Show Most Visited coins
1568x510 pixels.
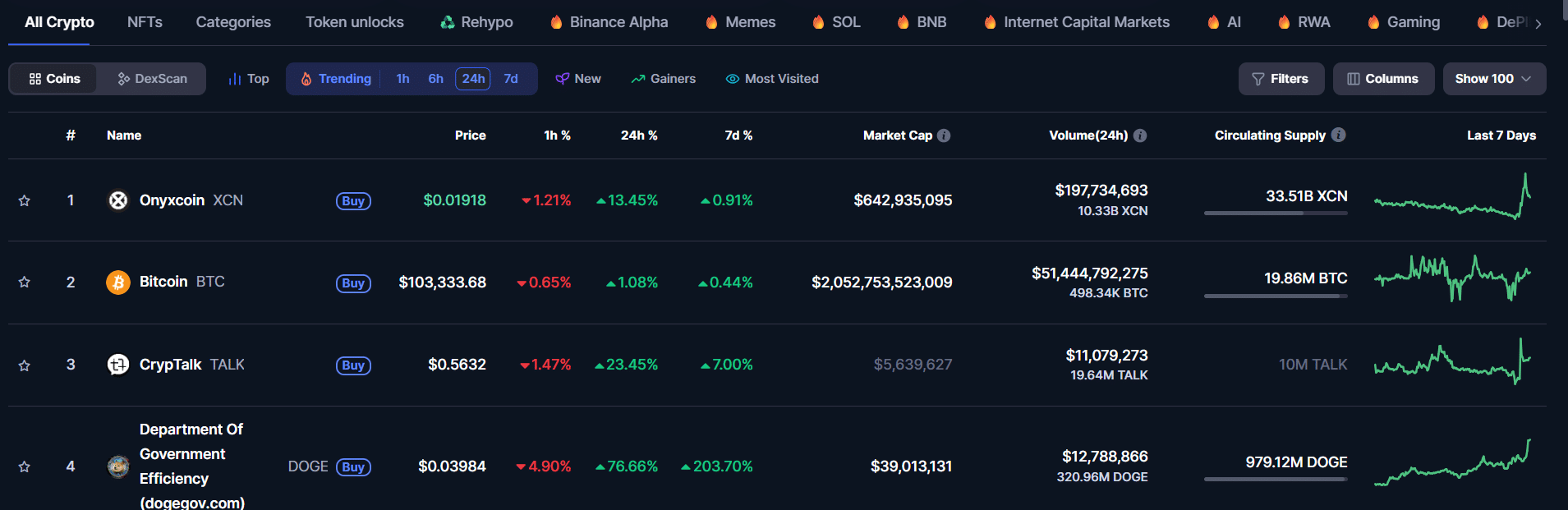point(772,79)
